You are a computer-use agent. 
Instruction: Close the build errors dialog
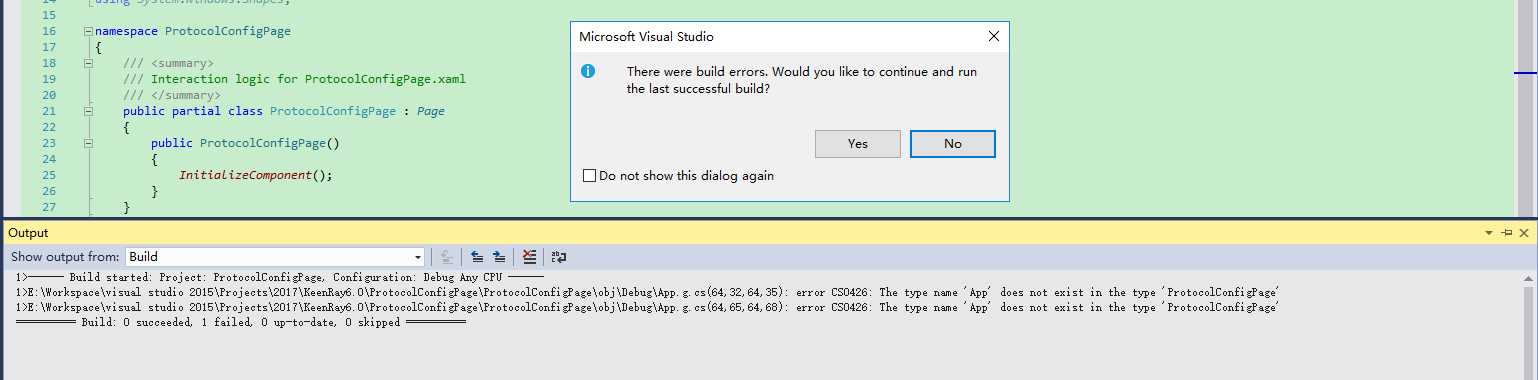tap(993, 37)
